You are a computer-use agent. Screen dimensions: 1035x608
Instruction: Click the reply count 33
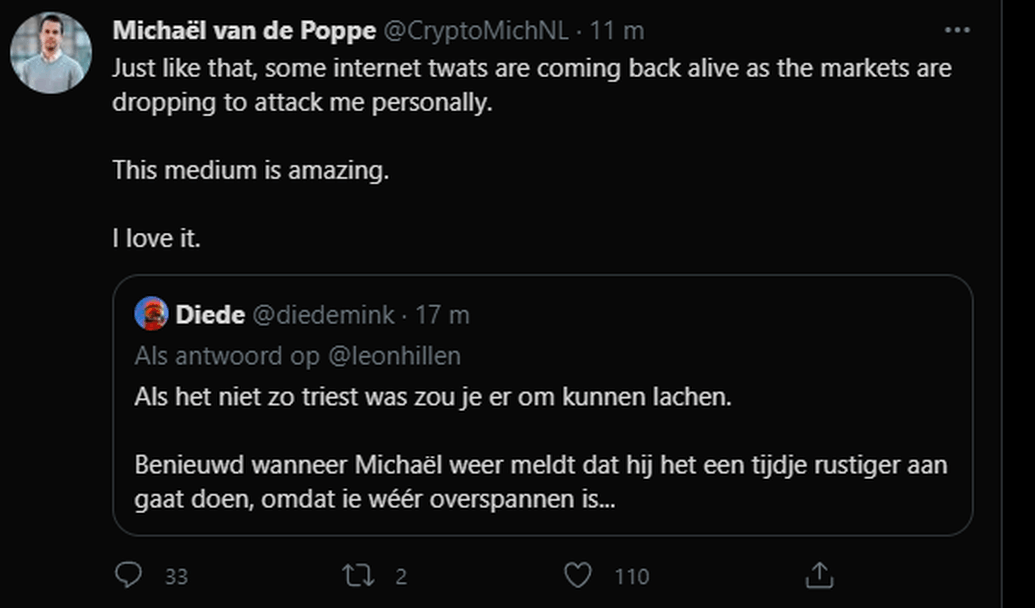point(176,576)
